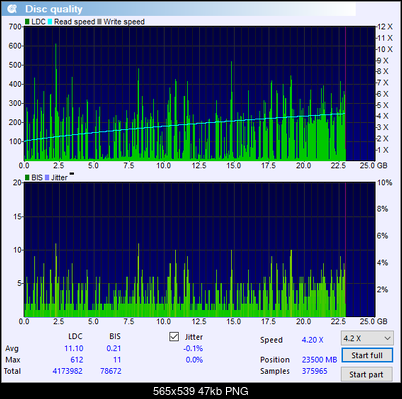Click the Start part button
Viewport: 402px width, 399px height.
point(366,374)
